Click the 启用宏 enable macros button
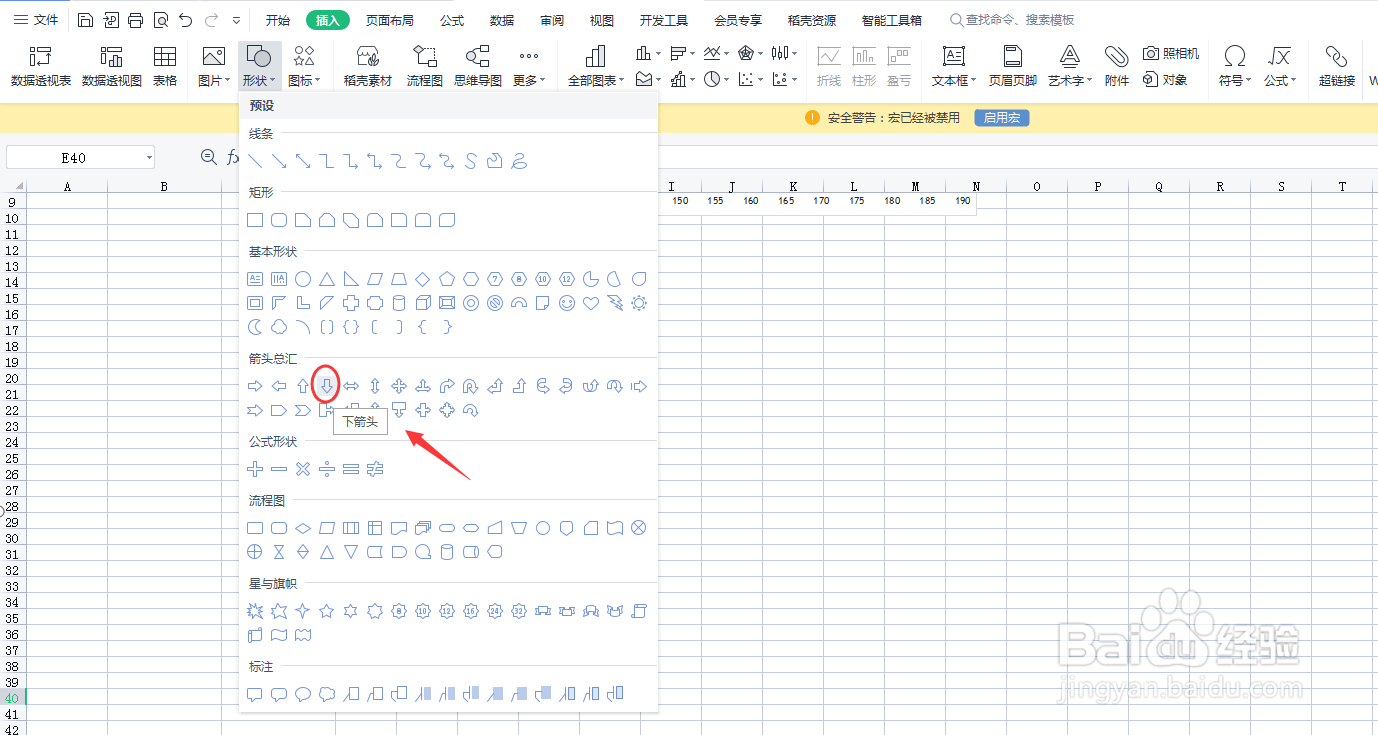The width and height of the screenshot is (1378, 735). point(1001,118)
